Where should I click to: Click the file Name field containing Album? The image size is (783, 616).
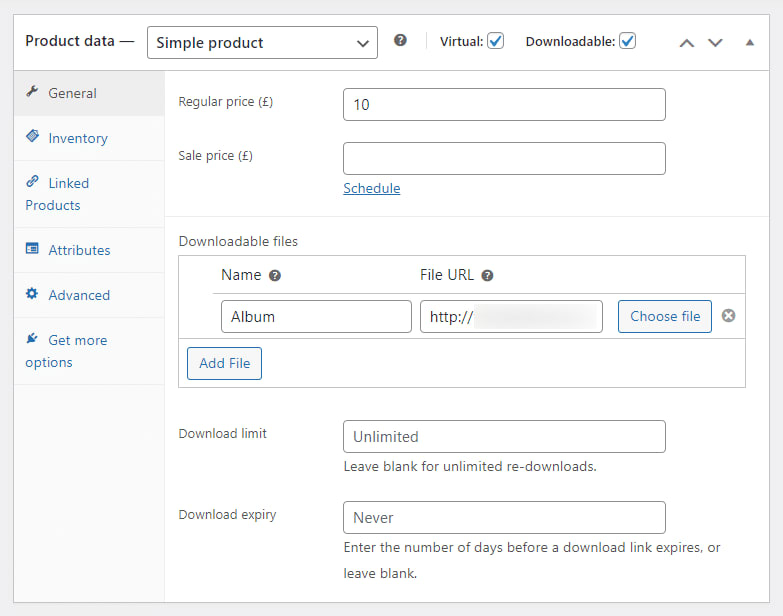click(x=316, y=316)
